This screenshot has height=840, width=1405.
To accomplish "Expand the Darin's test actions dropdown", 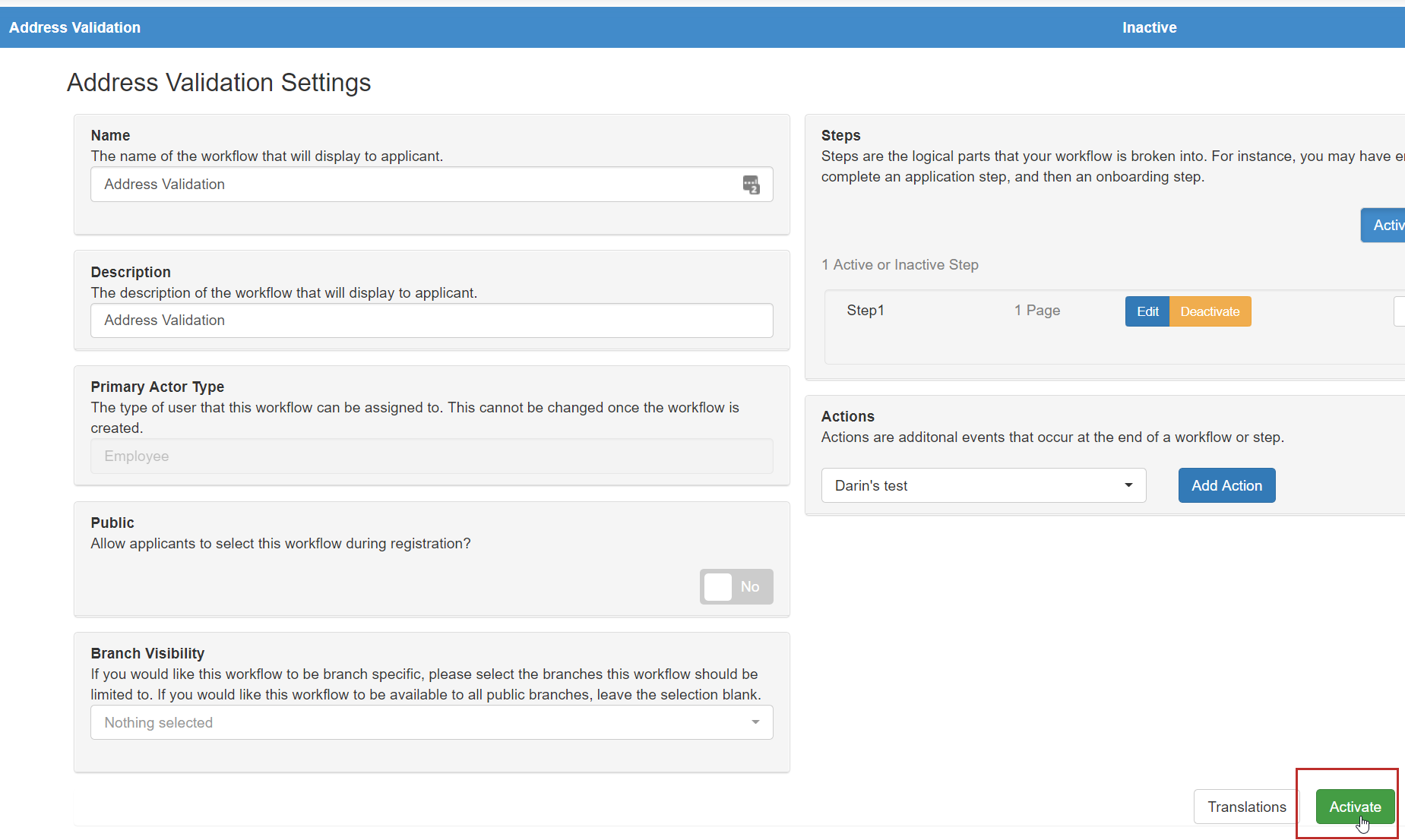I will [x=983, y=485].
